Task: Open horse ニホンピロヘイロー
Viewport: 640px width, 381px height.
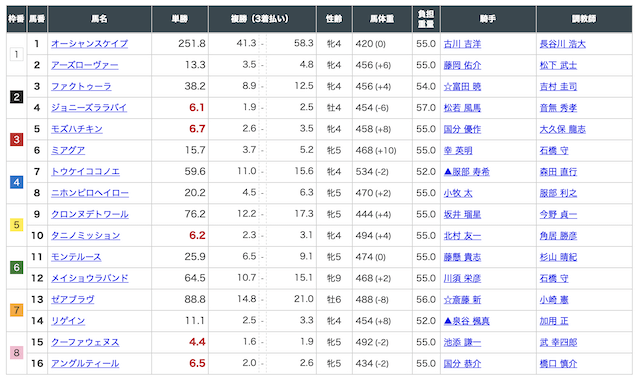Action: tap(90, 193)
